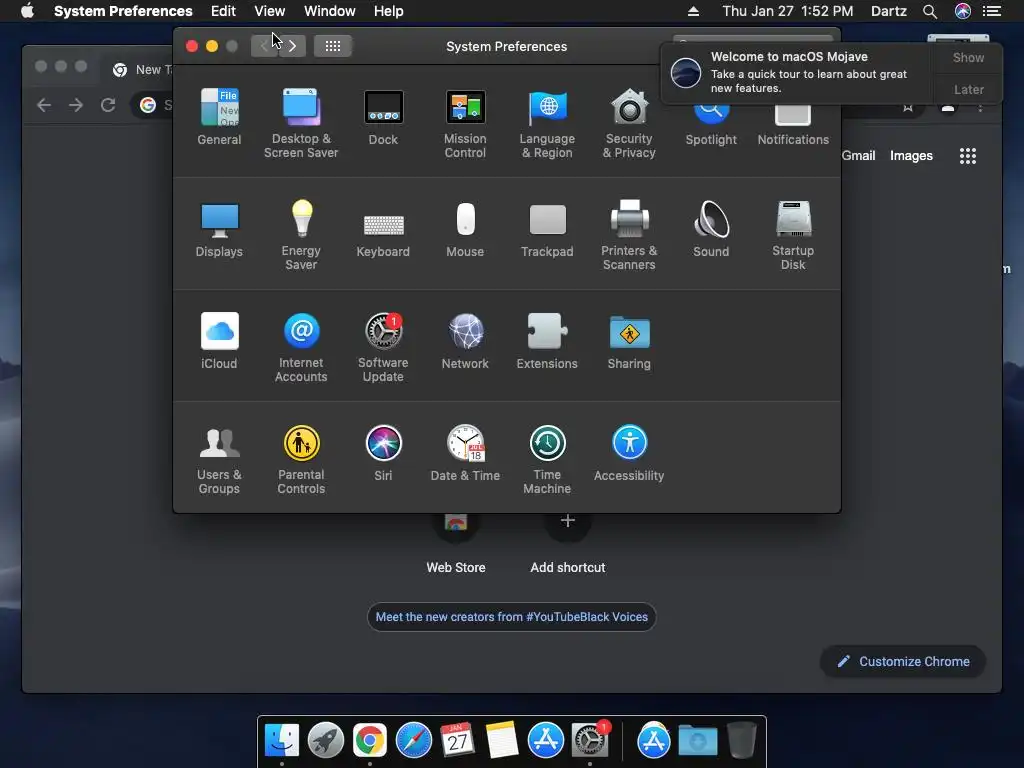Open the General preferences pane
The height and width of the screenshot is (768, 1024).
click(x=219, y=116)
